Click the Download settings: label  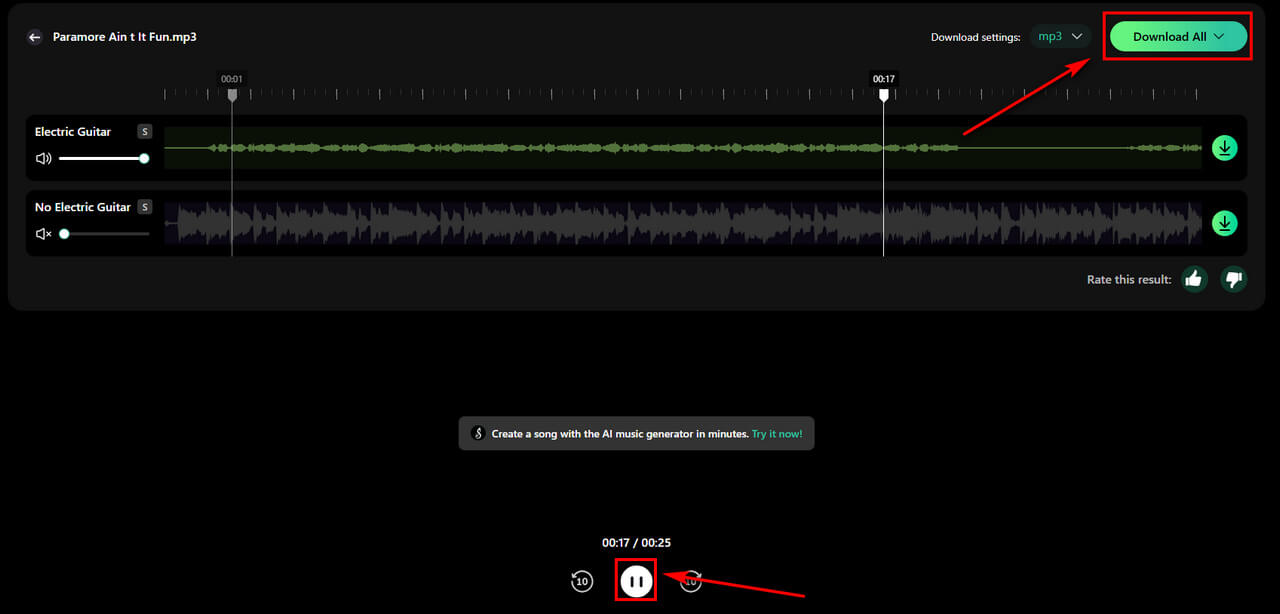tap(976, 37)
